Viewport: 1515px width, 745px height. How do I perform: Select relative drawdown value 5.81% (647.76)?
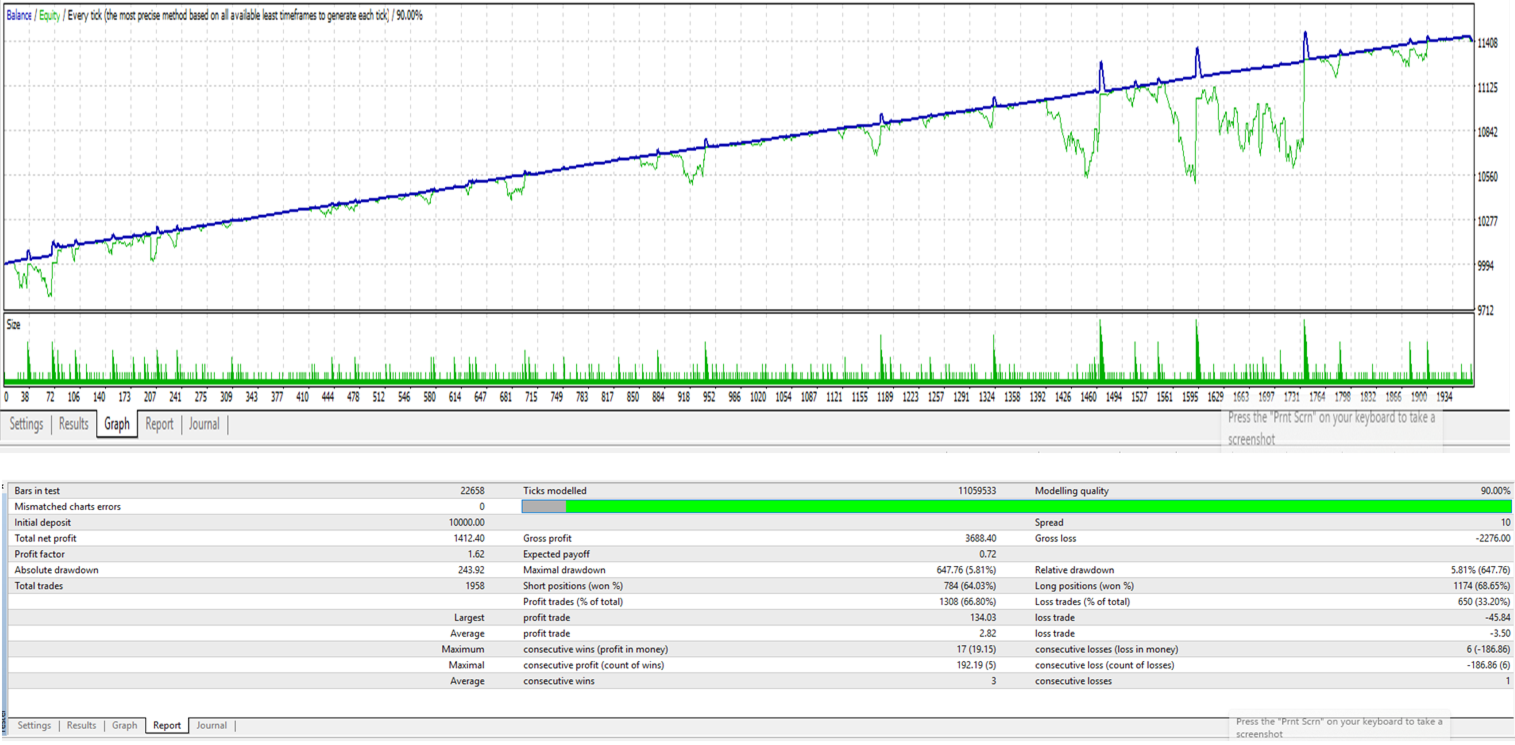[x=1479, y=570]
